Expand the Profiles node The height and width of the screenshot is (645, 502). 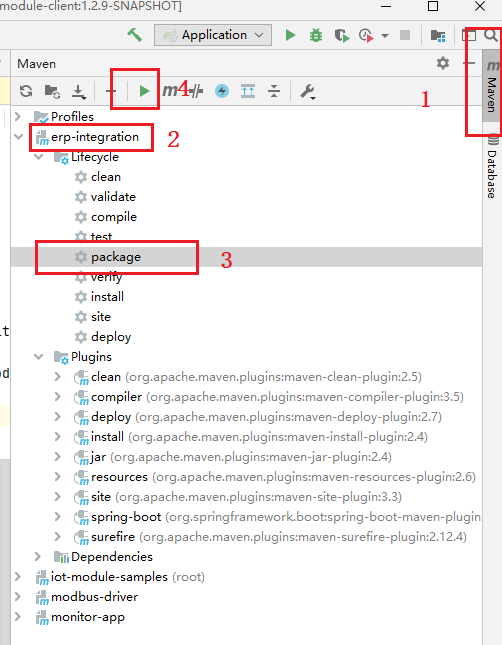(18, 116)
